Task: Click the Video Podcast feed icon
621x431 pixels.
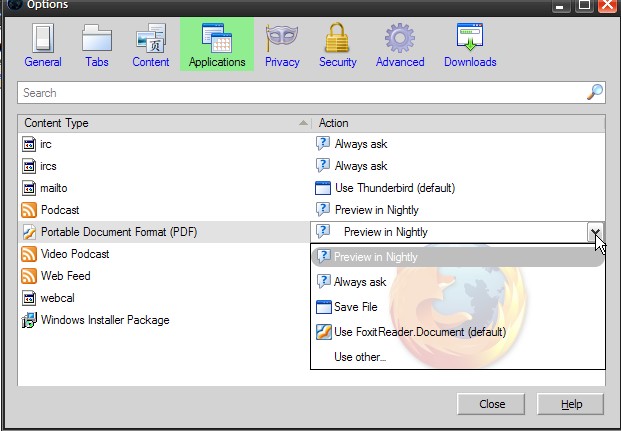Action: click(29, 254)
